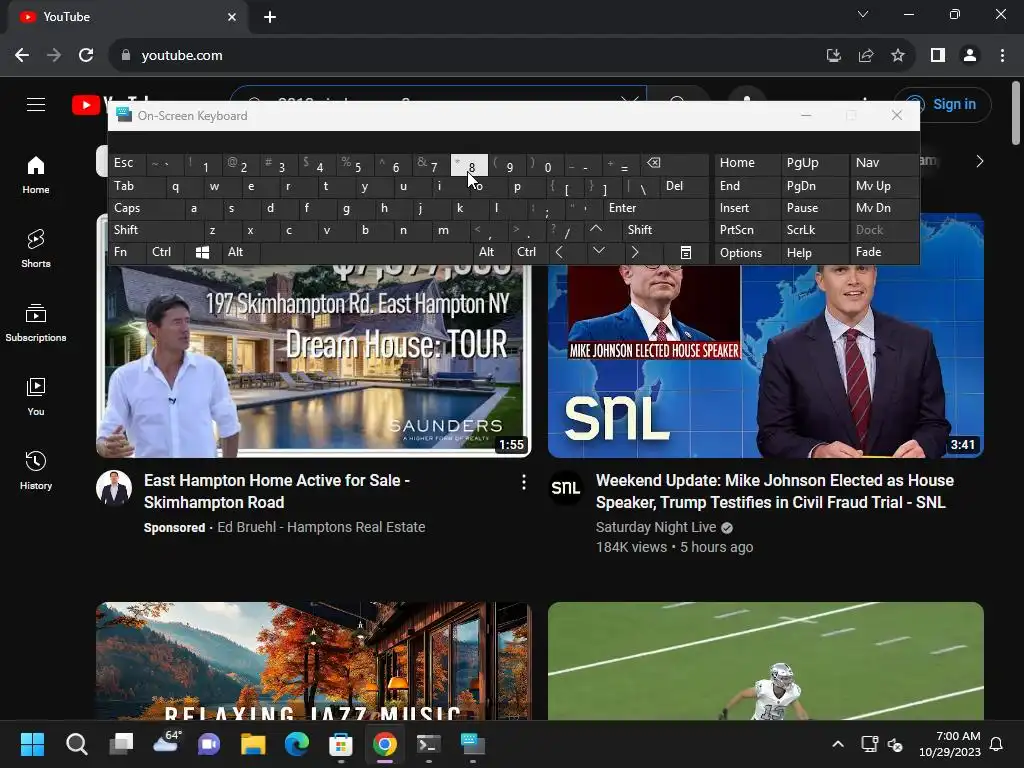Screen dimensions: 1024x768
Task: Click the Enter key on the keyboard
Action: 656,208
